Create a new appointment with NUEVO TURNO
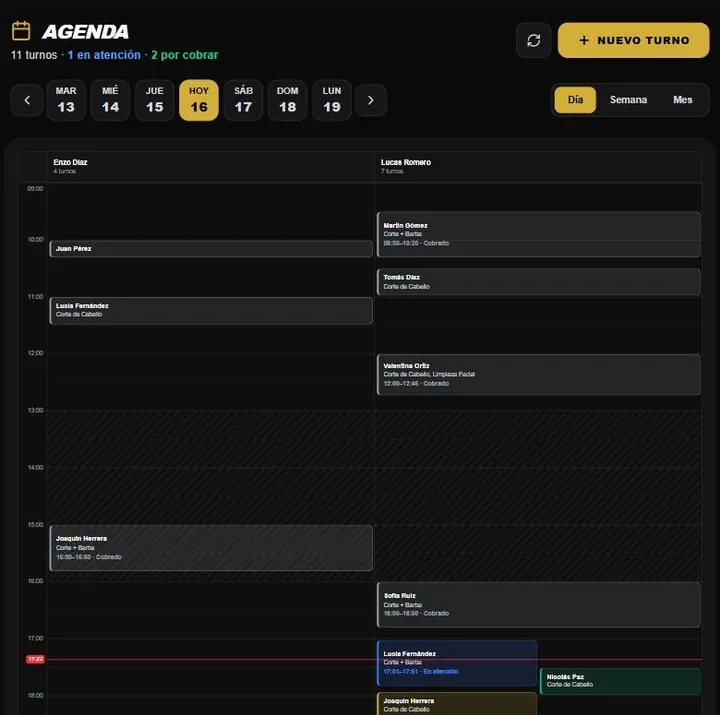This screenshot has width=720, height=715. coord(633,40)
